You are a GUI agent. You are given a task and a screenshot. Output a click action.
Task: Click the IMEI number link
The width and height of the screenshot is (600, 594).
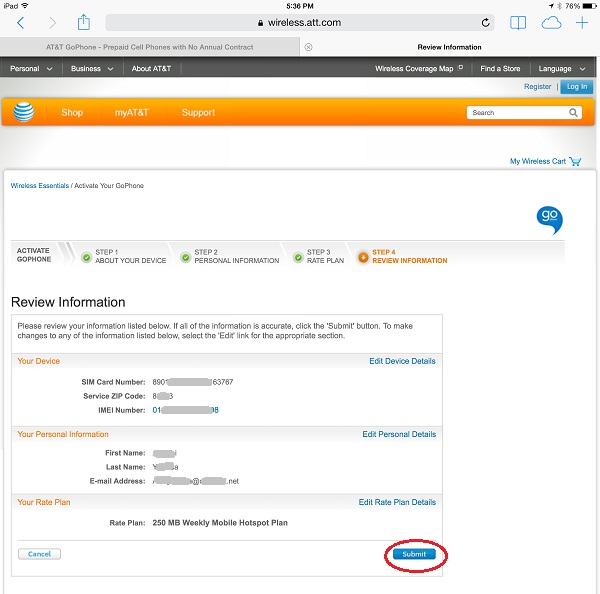coord(186,410)
